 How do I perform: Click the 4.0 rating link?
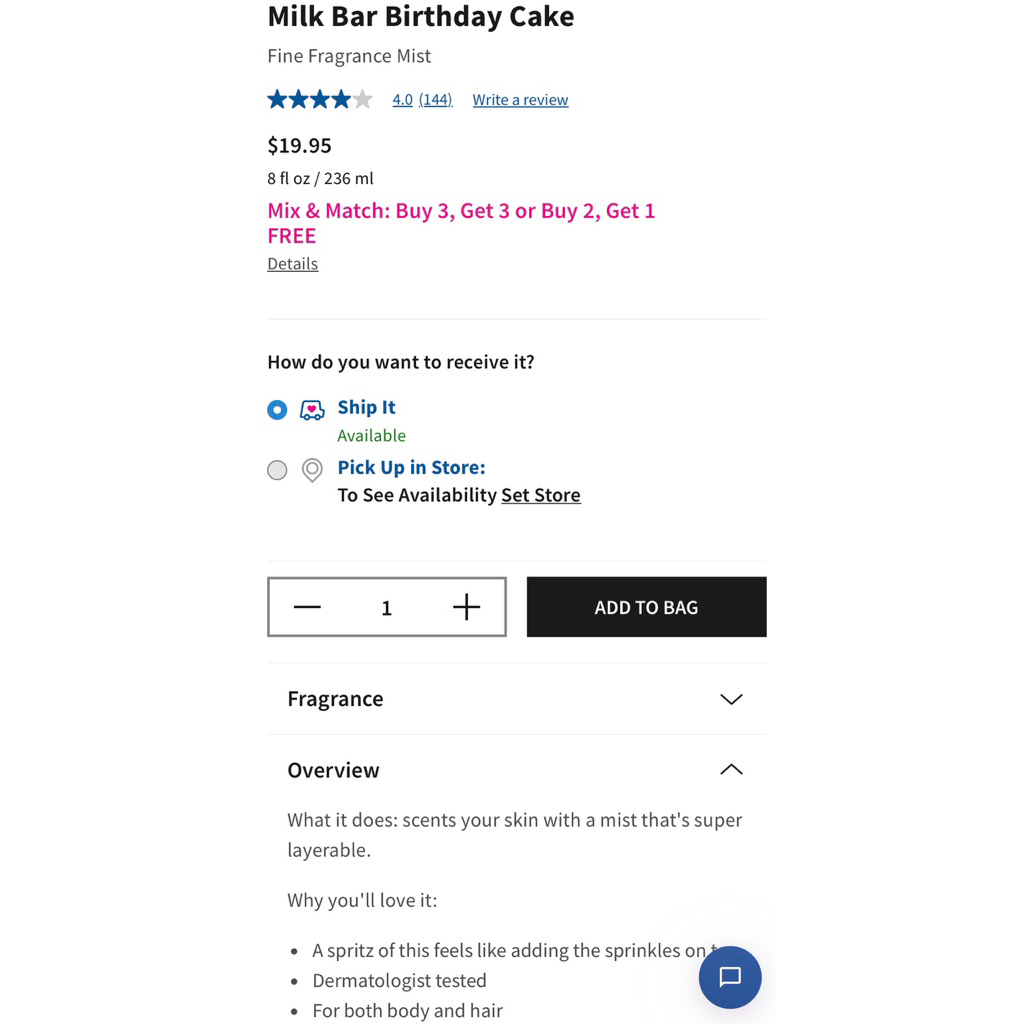402,100
